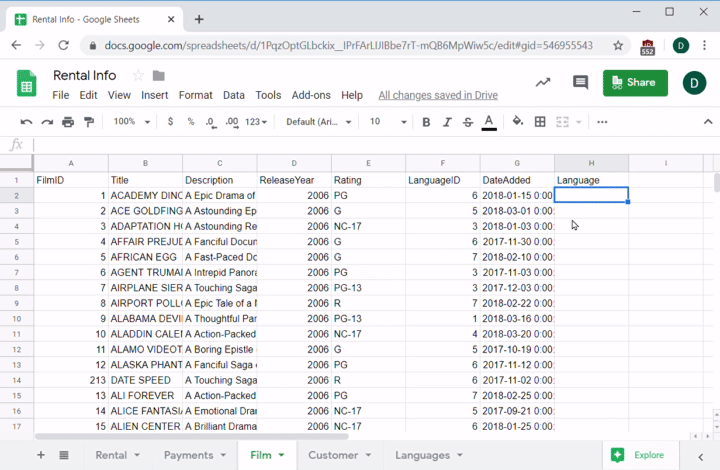720x470 pixels.
Task: Click the print icon
Action: point(68,122)
